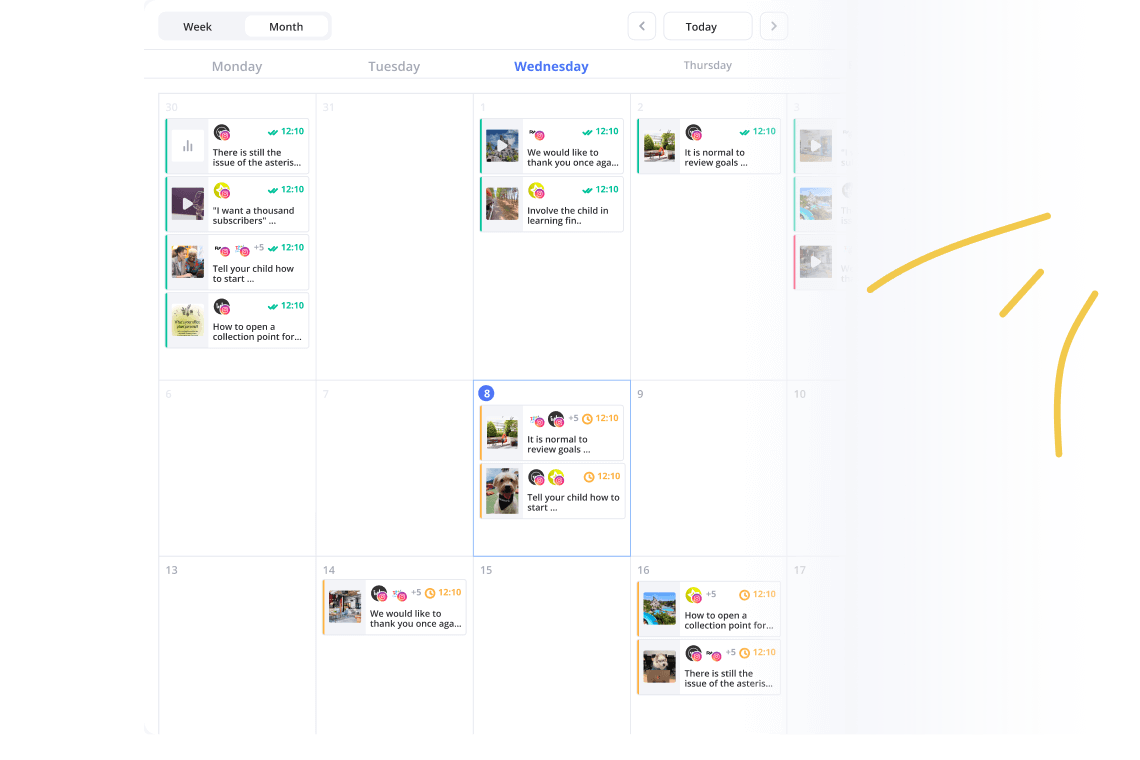Click the left chevron to view previous month
The width and height of the screenshot is (1140, 760).
click(641, 26)
